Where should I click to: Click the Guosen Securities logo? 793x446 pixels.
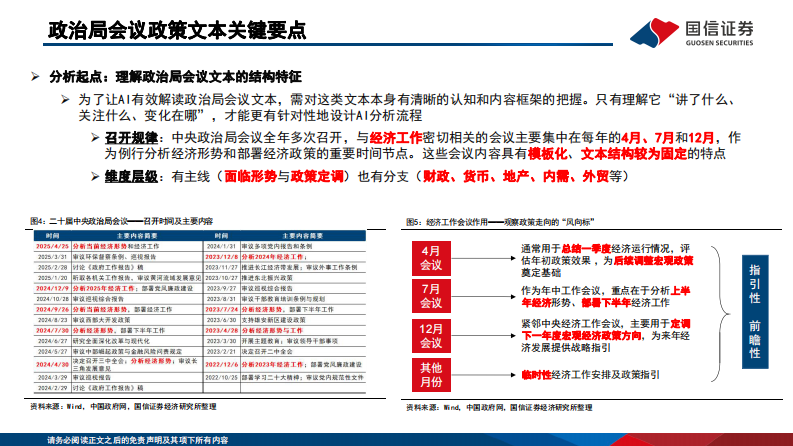click(x=691, y=32)
